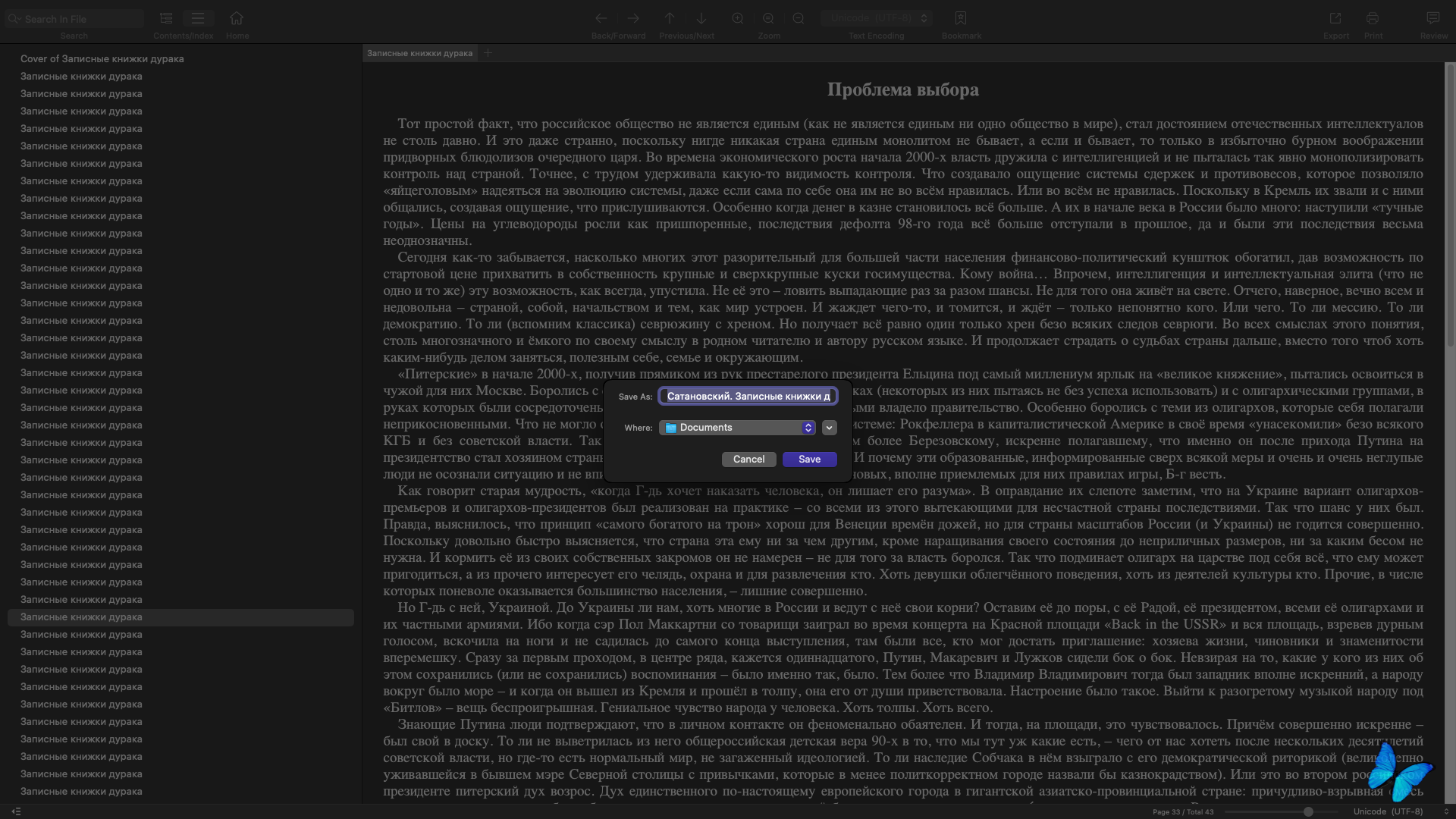Click the Cancel button in dialog

748,460
